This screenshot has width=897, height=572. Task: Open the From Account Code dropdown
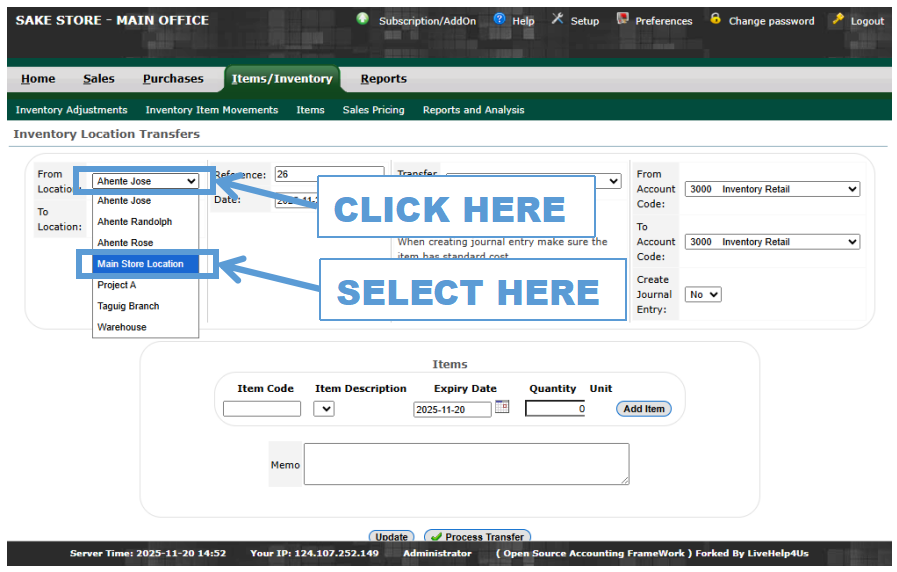(x=771, y=189)
